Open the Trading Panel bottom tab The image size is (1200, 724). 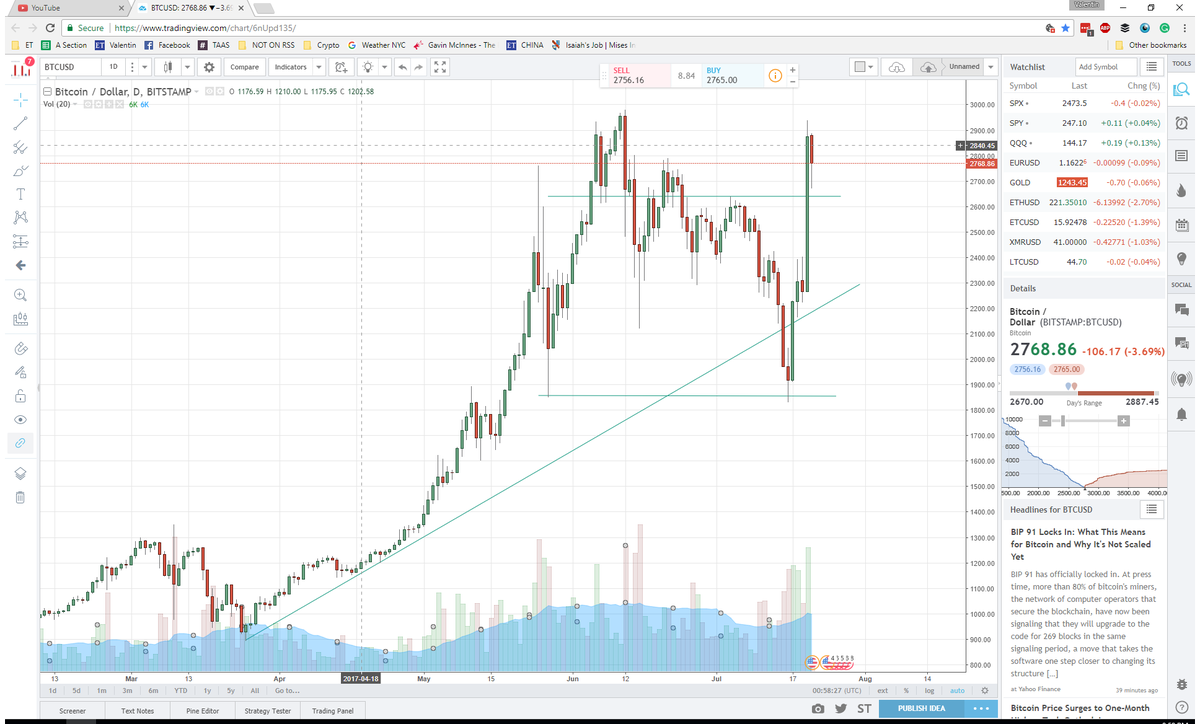click(332, 710)
